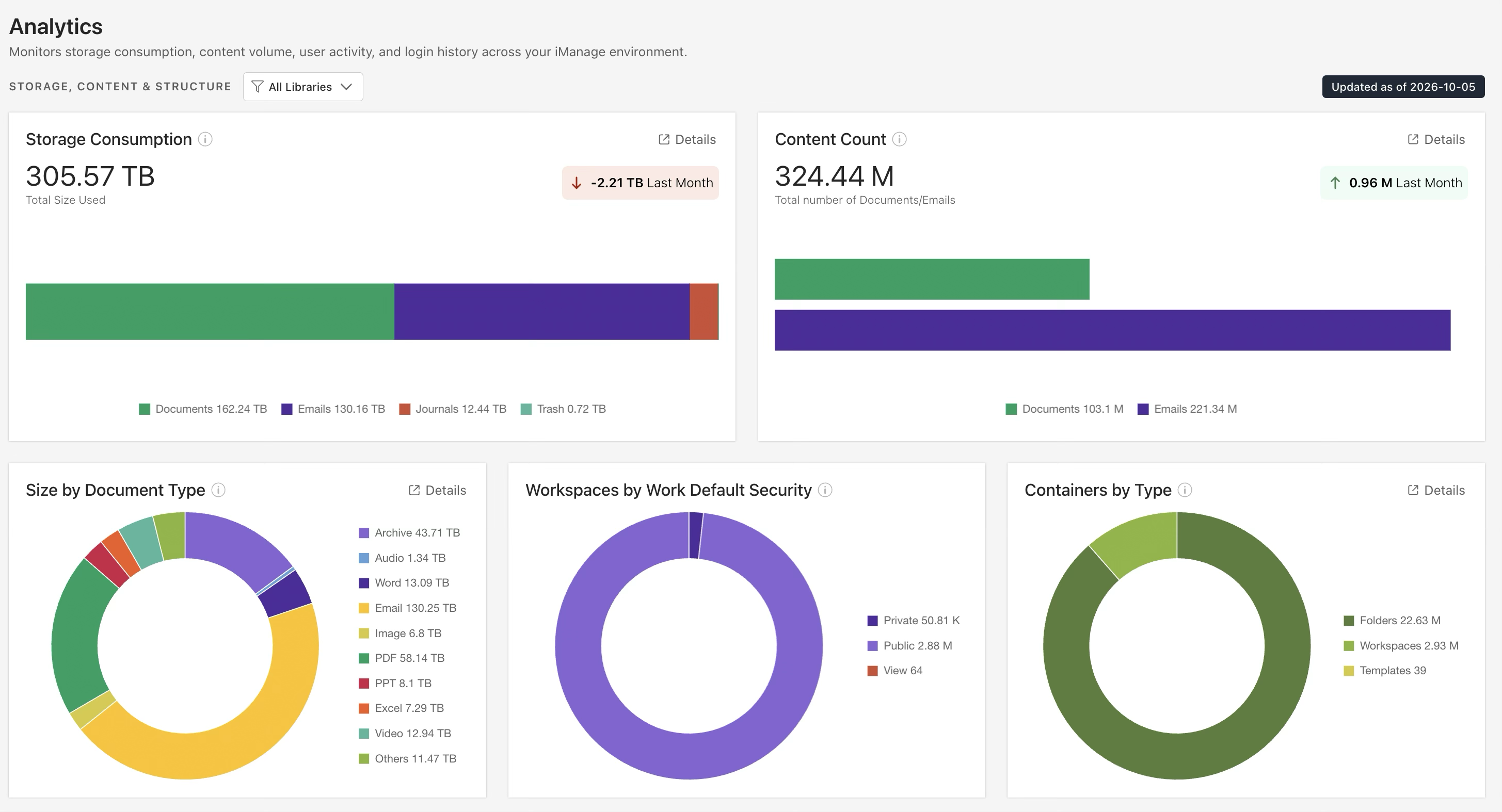
Task: Toggle the Documents 103.1 M legend entry
Action: [x=1064, y=409]
